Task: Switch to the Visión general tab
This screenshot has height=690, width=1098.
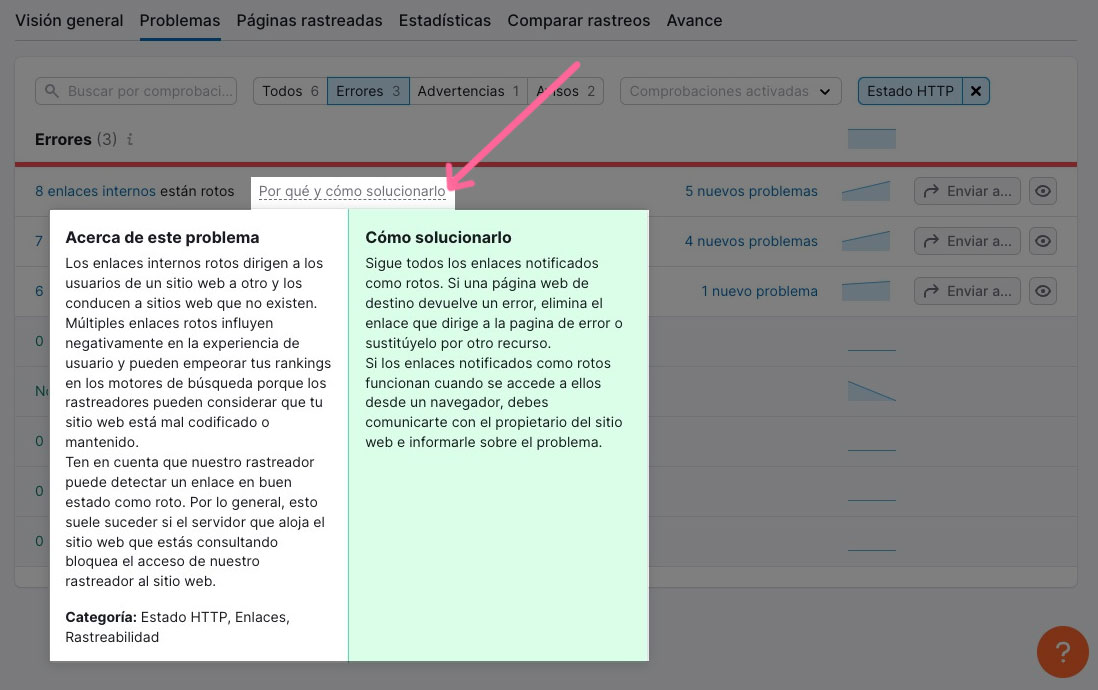Action: coord(69,20)
